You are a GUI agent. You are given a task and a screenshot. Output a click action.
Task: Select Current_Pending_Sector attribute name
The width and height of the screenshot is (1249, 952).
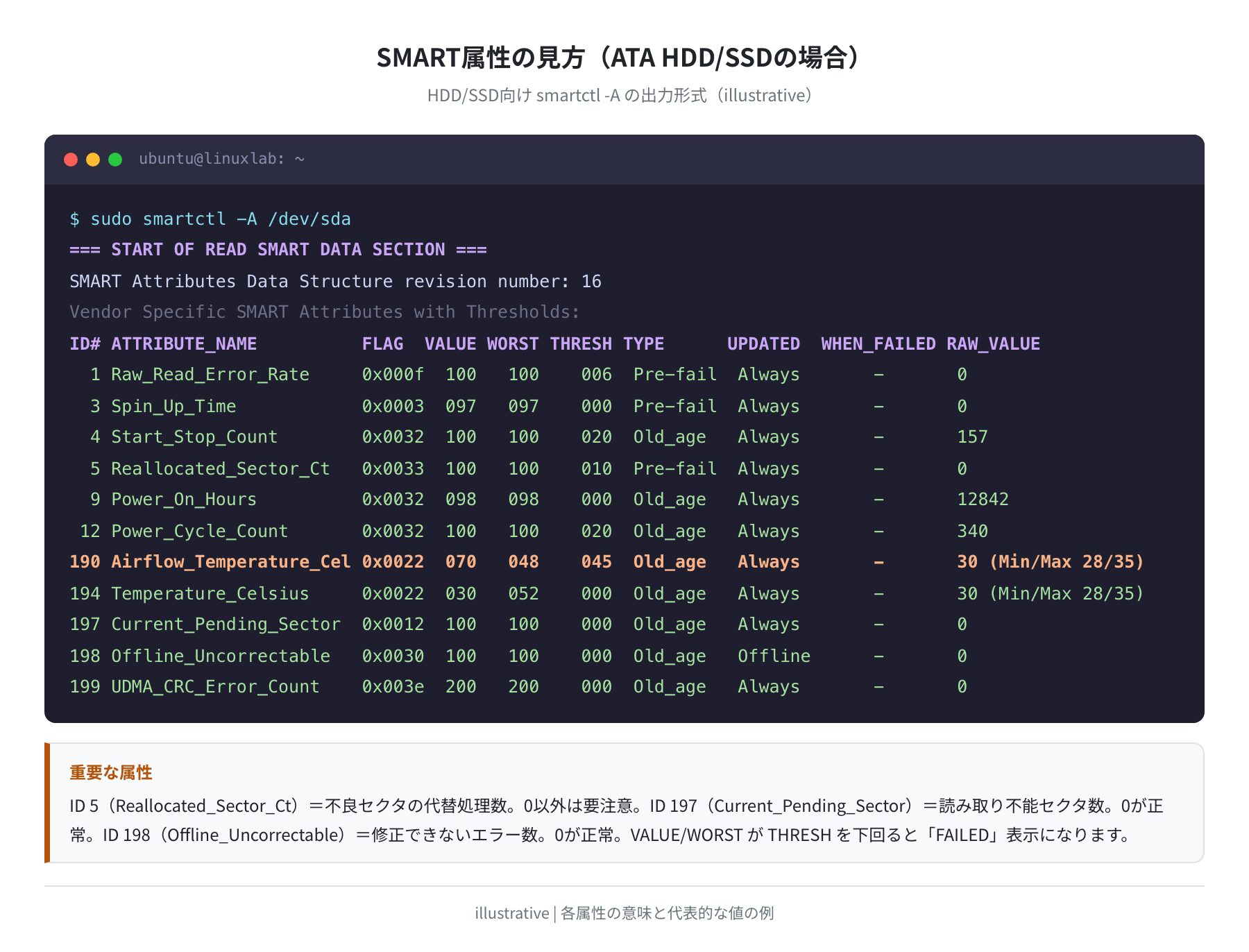coord(226,624)
